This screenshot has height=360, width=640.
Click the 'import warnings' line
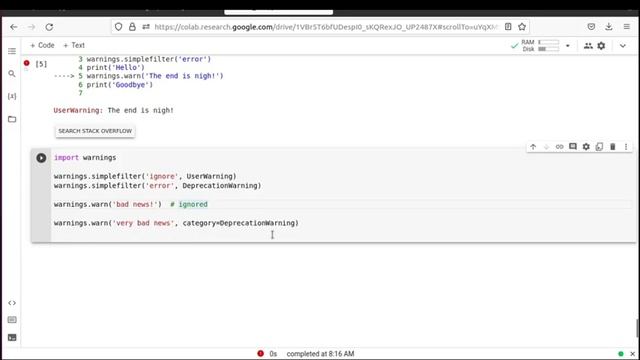tap(85, 158)
